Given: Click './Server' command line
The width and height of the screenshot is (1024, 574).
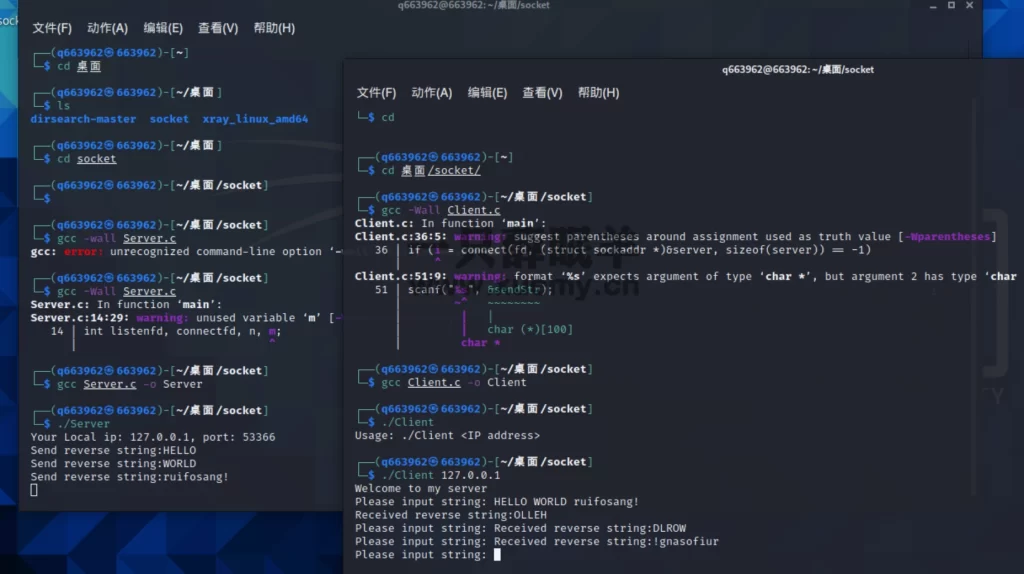Looking at the screenshot, I should (x=84, y=424).
